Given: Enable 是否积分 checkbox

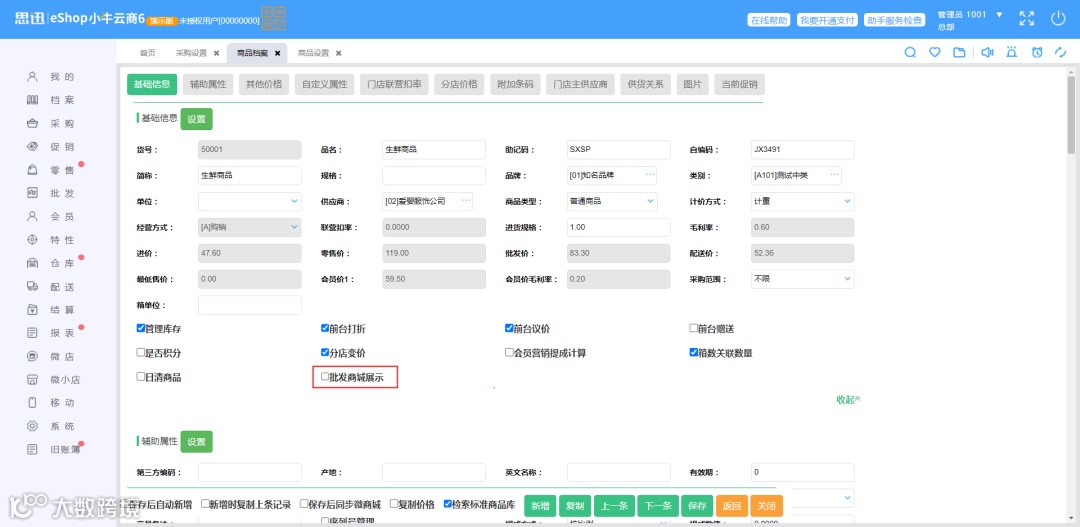Looking at the screenshot, I should [x=141, y=353].
